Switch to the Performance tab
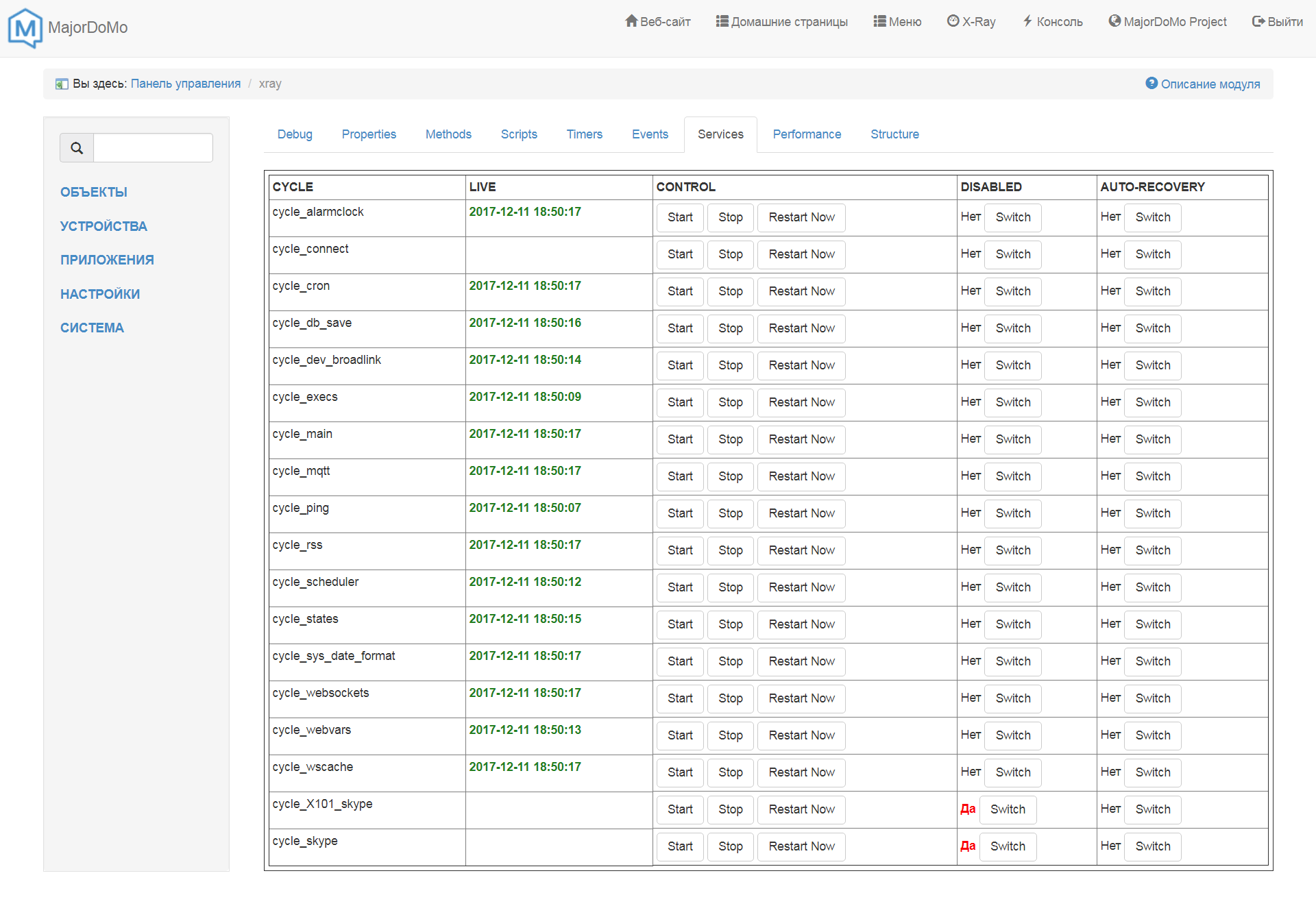This screenshot has width=1316, height=906. 807,134
